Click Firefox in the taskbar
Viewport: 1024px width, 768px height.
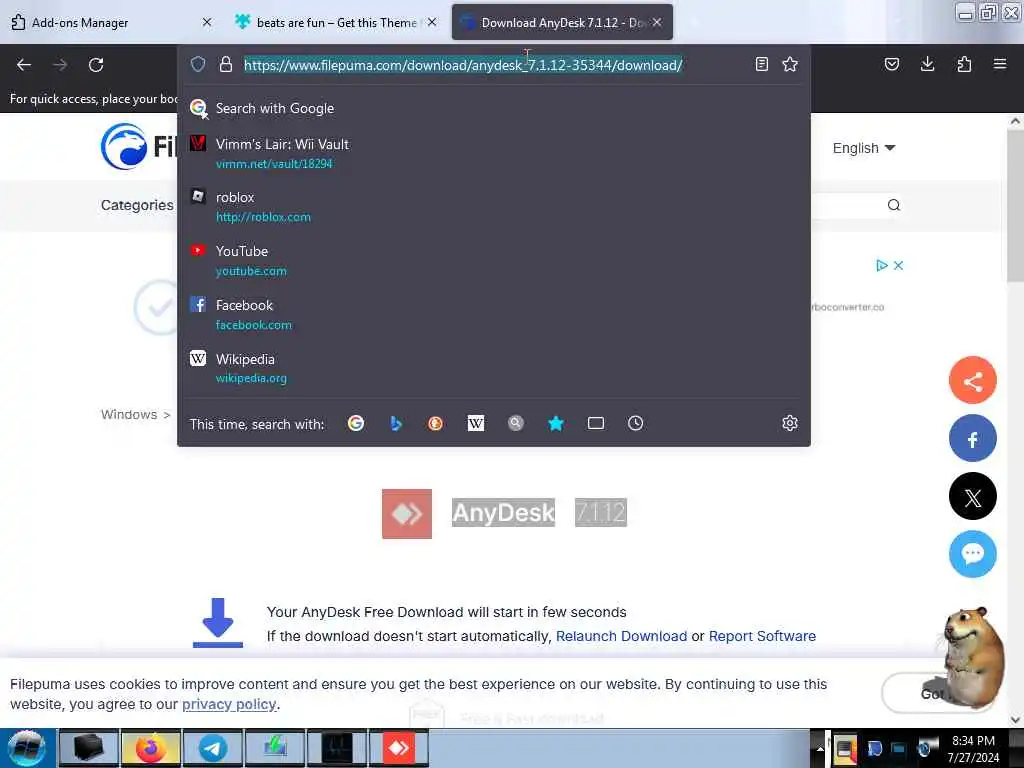point(151,748)
